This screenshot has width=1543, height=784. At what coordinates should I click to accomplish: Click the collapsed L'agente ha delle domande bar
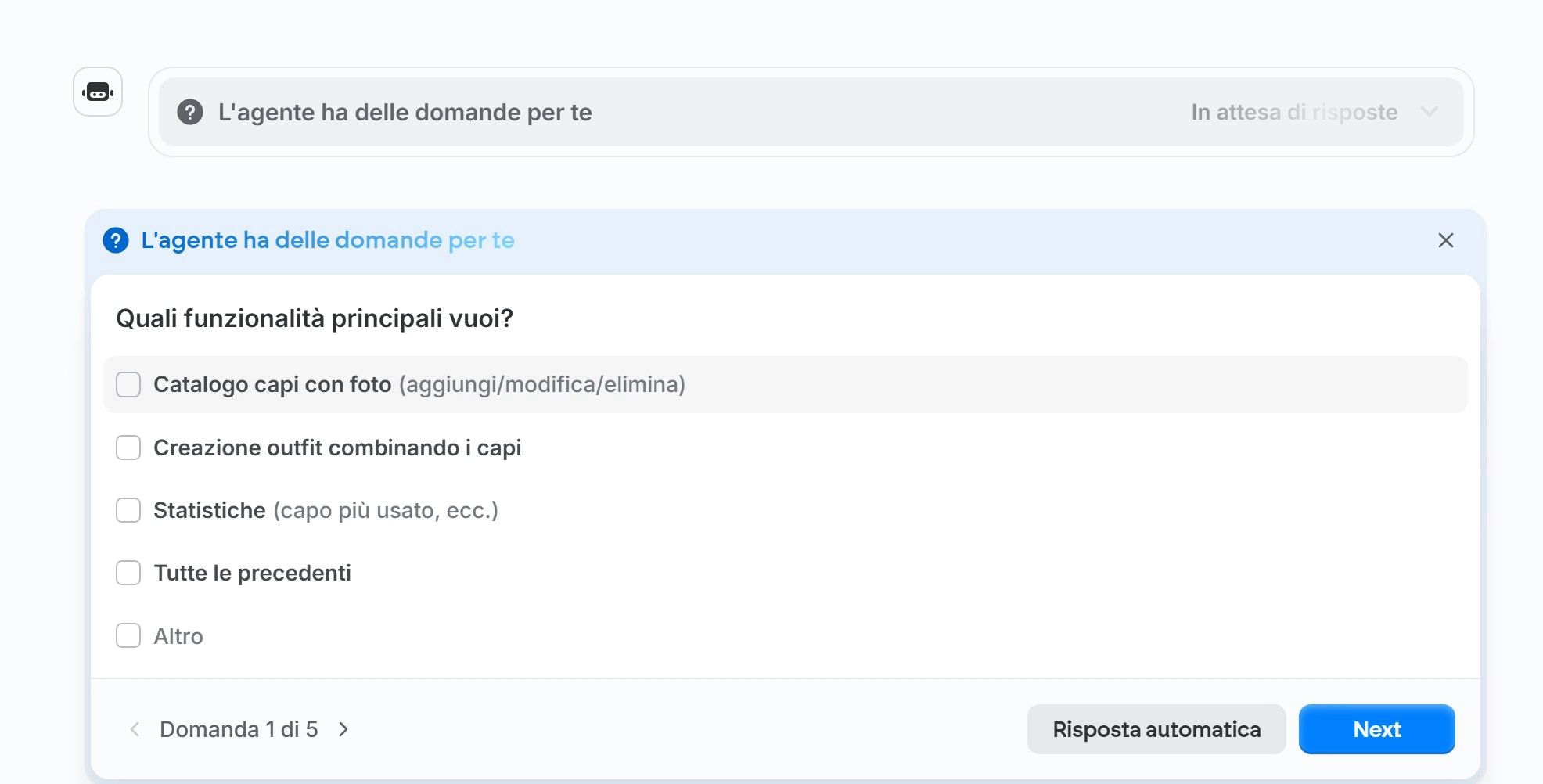point(811,112)
